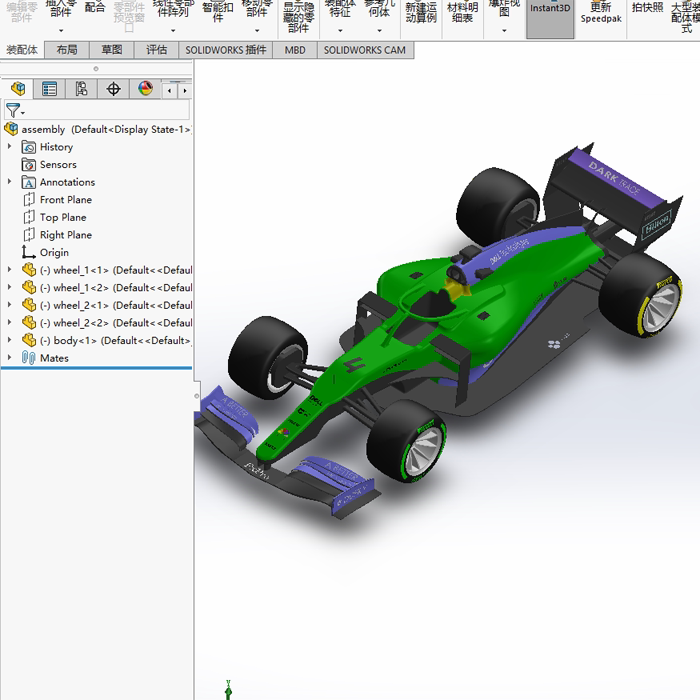Click the Origin icon in the tree

coord(29,252)
